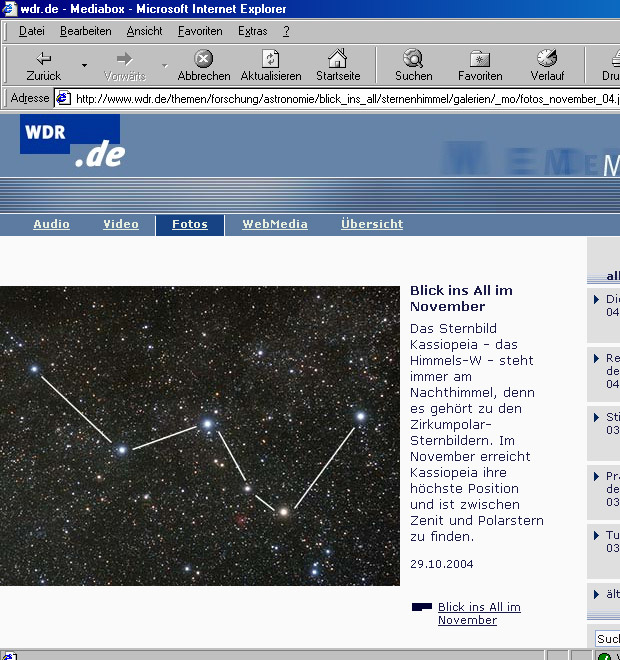Image resolution: width=620 pixels, height=660 pixels.
Task: Click the sidebar arrow next to Tu 03
Action: tap(596, 535)
